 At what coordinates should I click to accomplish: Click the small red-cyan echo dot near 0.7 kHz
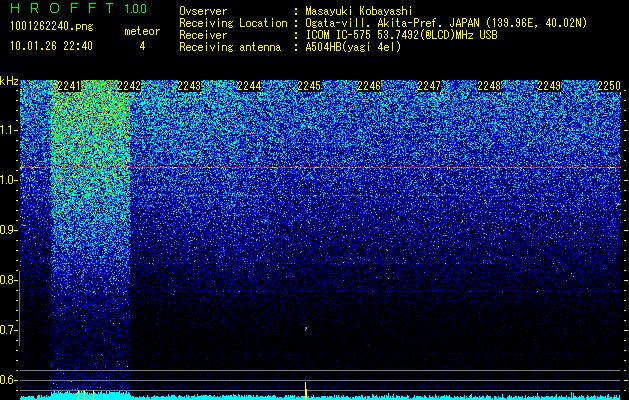[306, 329]
